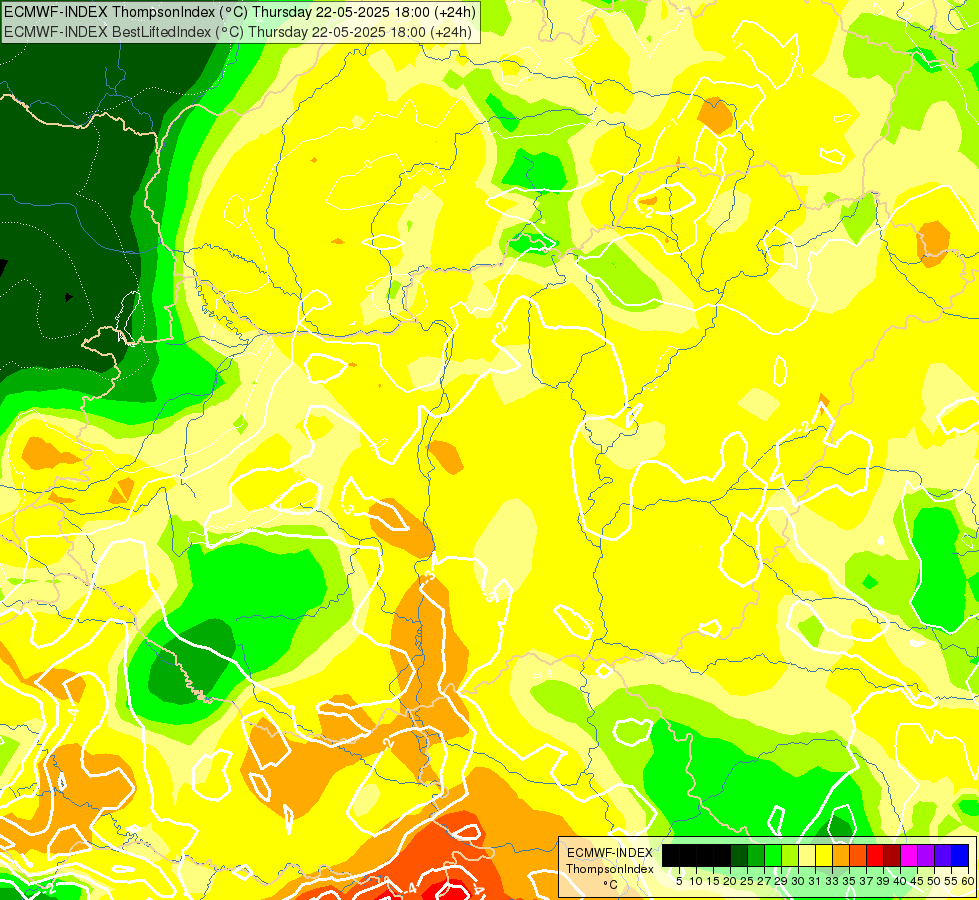The height and width of the screenshot is (900, 979).
Task: Click the legend tick label '5'
Action: click(679, 881)
